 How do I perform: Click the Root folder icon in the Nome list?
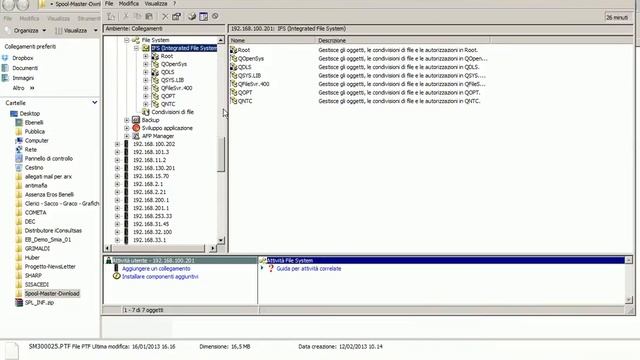233,50
